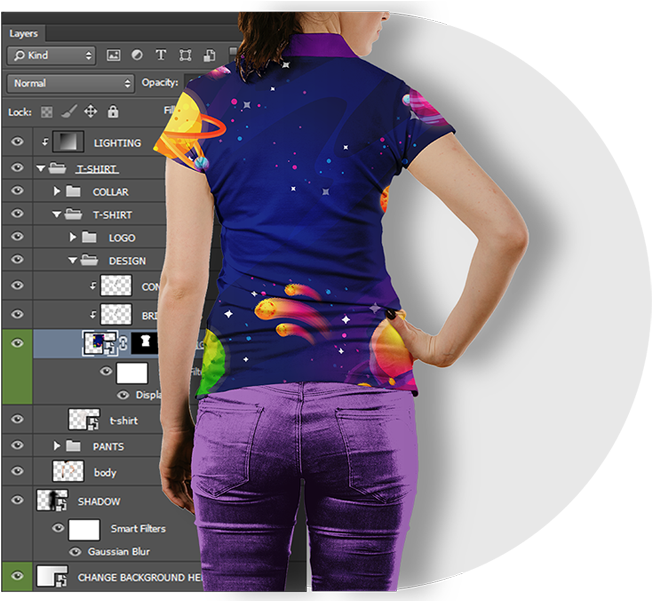
Task: Hide the BRI clipped layer
Action: (17, 314)
